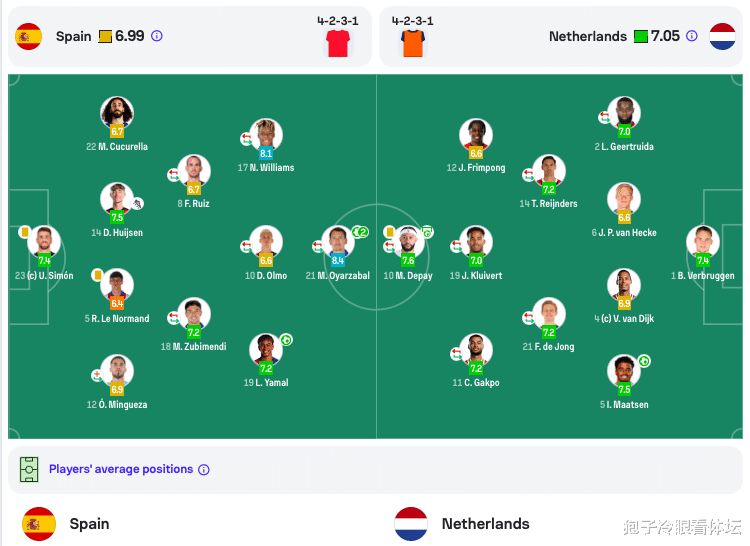Click the Spain flag in the top header
This screenshot has height=546, width=750.
29,36
